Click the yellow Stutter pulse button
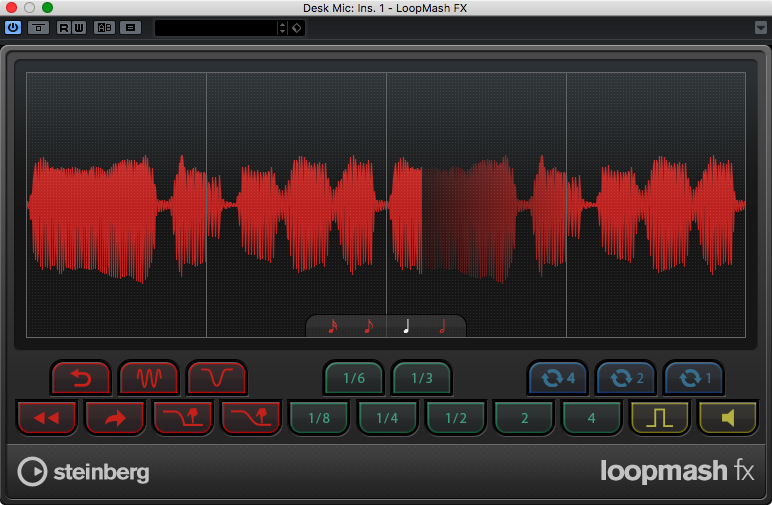Viewport: 772px width, 505px height. point(660,418)
